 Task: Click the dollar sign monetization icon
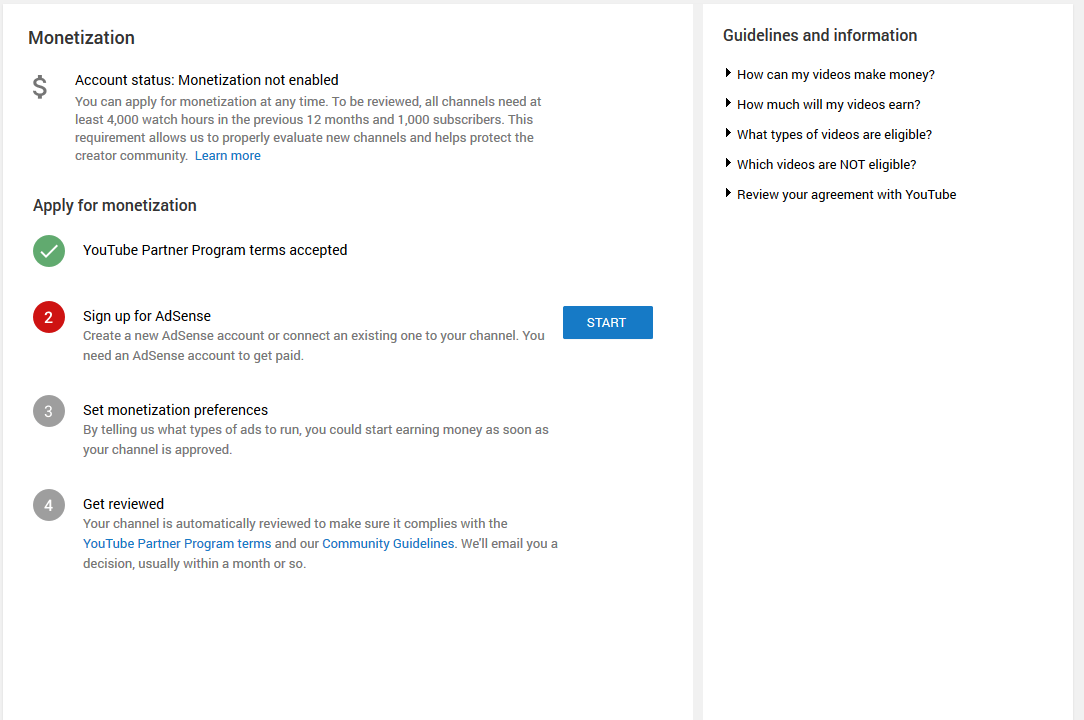pyautogui.click(x=40, y=86)
